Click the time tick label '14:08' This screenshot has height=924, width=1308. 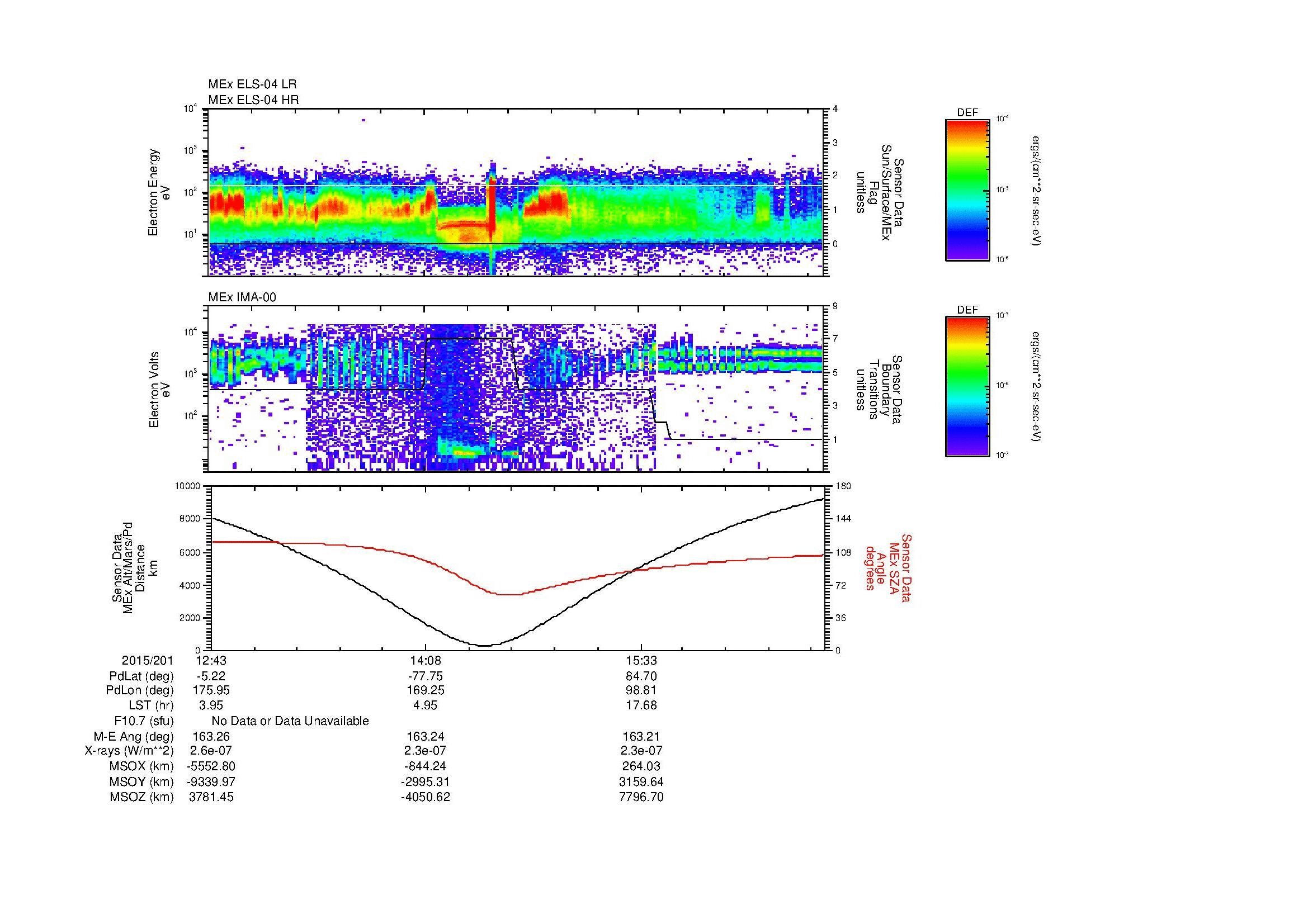coord(426,661)
